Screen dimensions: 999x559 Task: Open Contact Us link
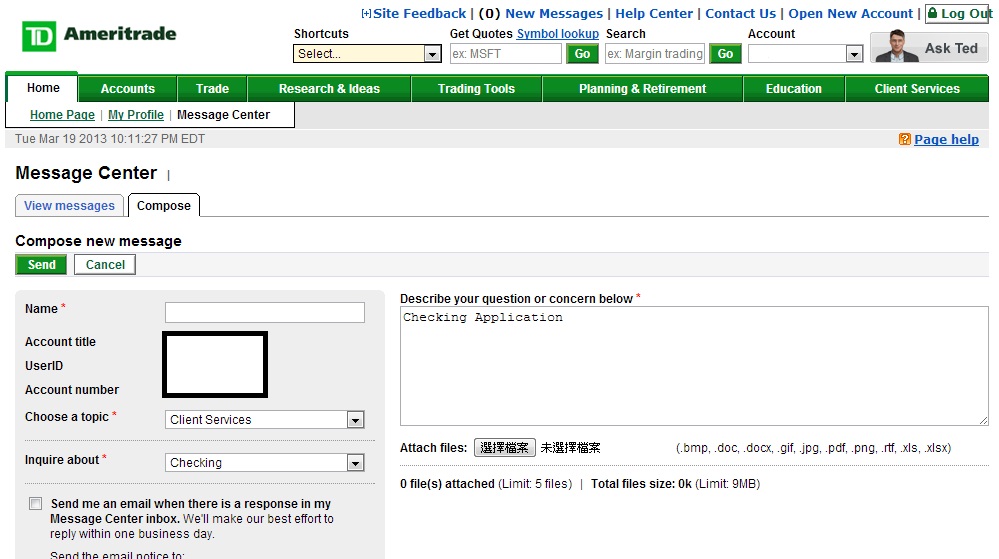tap(740, 13)
